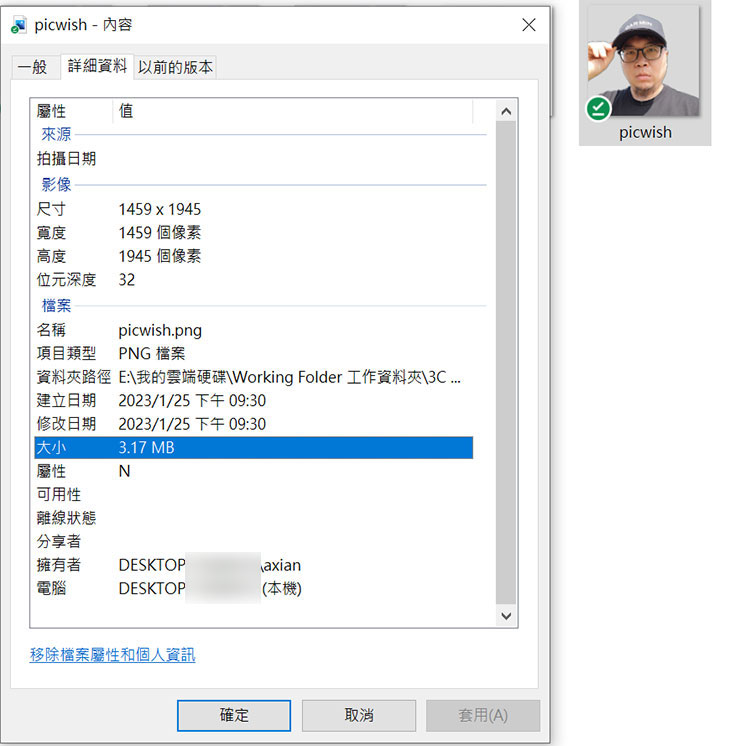Click the 來源 group header
The width and height of the screenshot is (740, 746).
56,134
